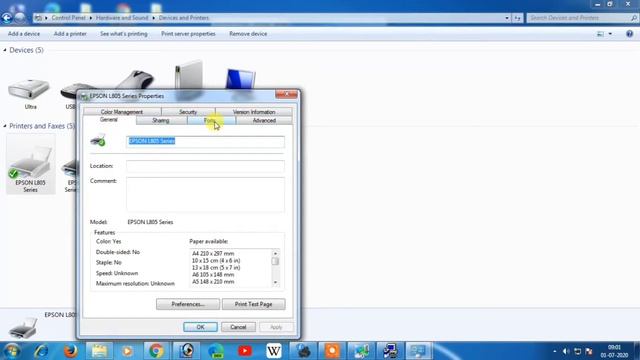Collapse the Devices (5) group
This screenshot has width=640, height=360.
pyautogui.click(x=5, y=50)
